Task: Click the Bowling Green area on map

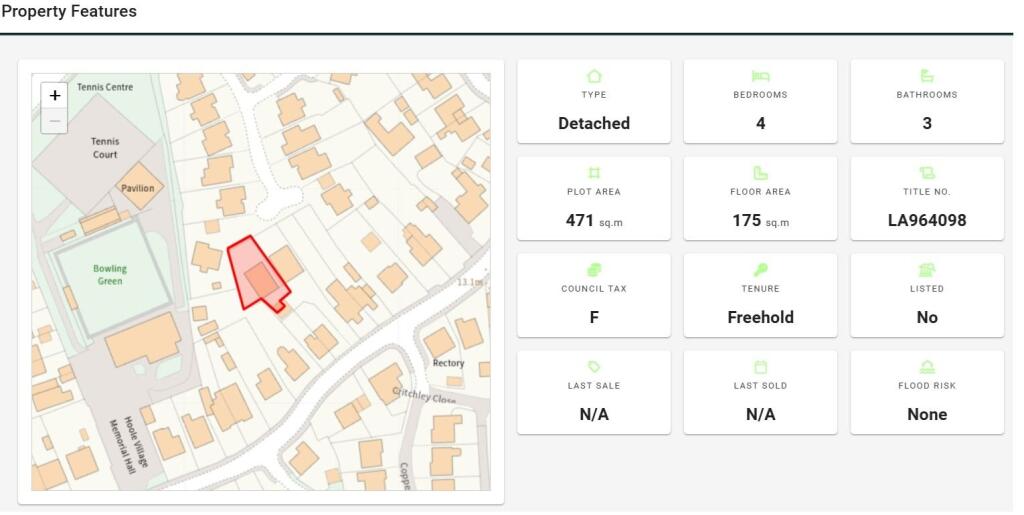Action: [x=110, y=275]
